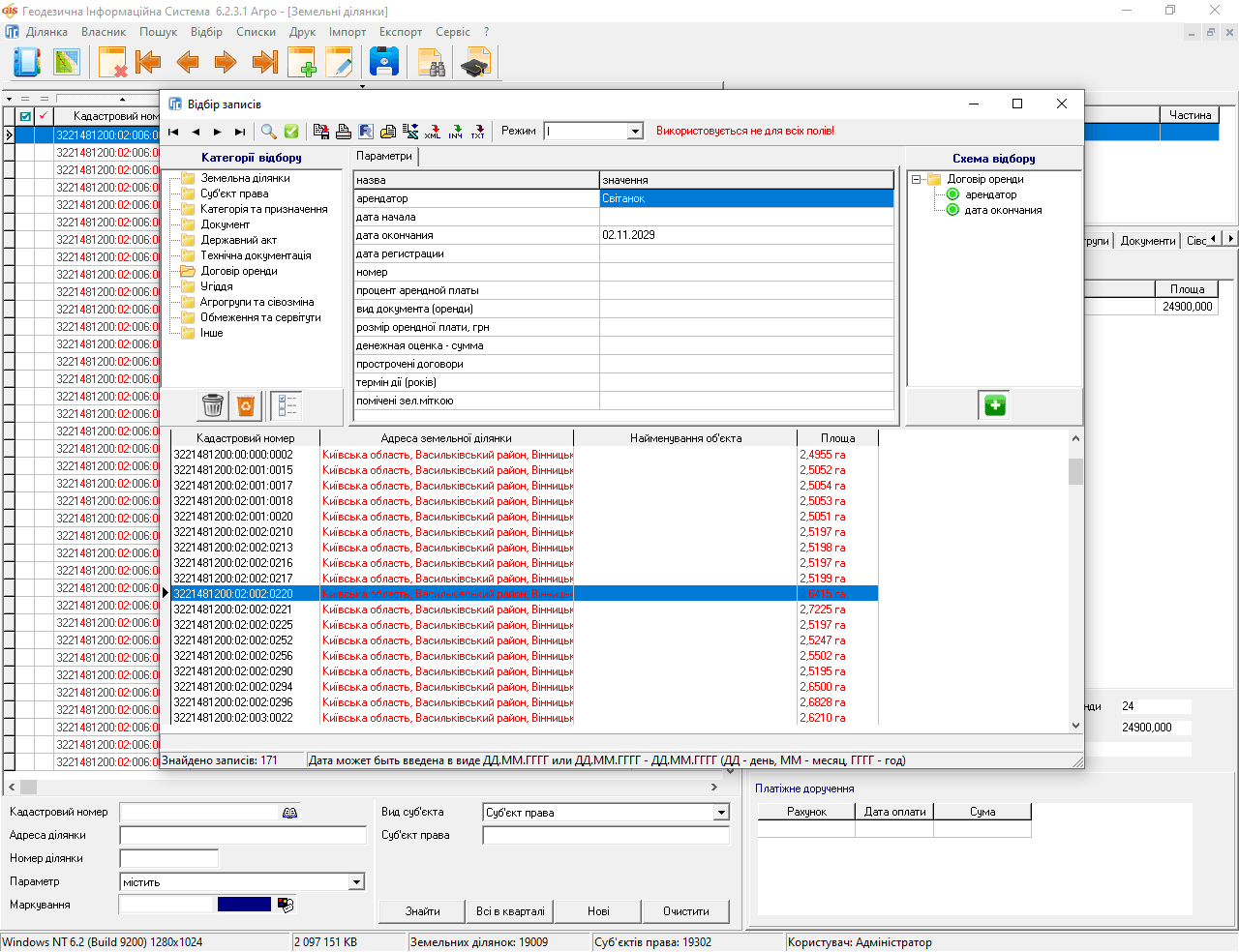The height and width of the screenshot is (952, 1239).
Task: Open the 'Вид суб'єкта' combo box
Action: (721, 813)
